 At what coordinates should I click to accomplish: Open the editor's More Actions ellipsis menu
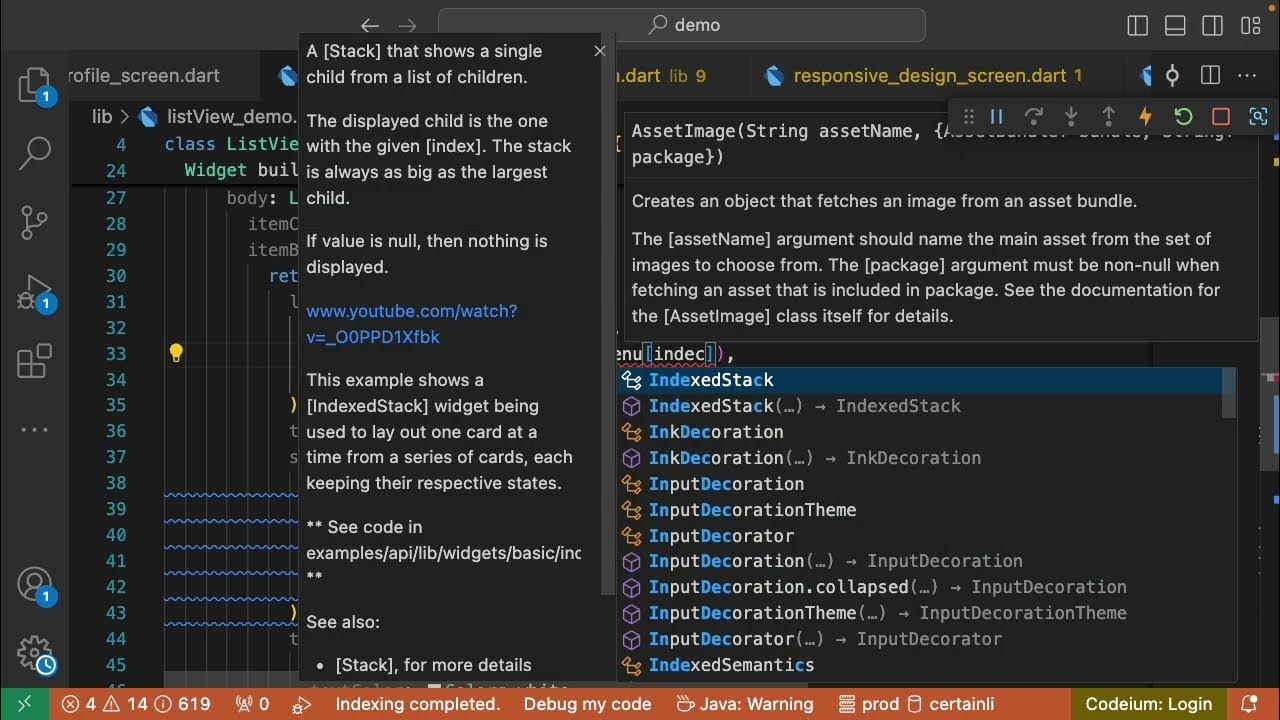[1247, 76]
